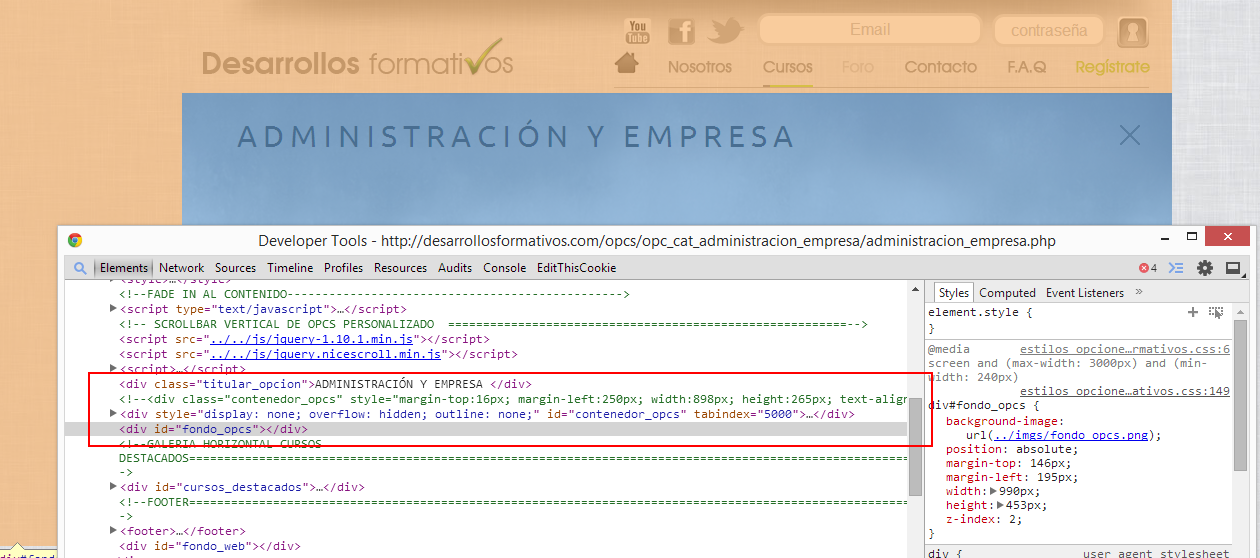Expand the cursos_destacados div node
Image resolution: width=1260 pixels, height=558 pixels.
(x=113, y=487)
